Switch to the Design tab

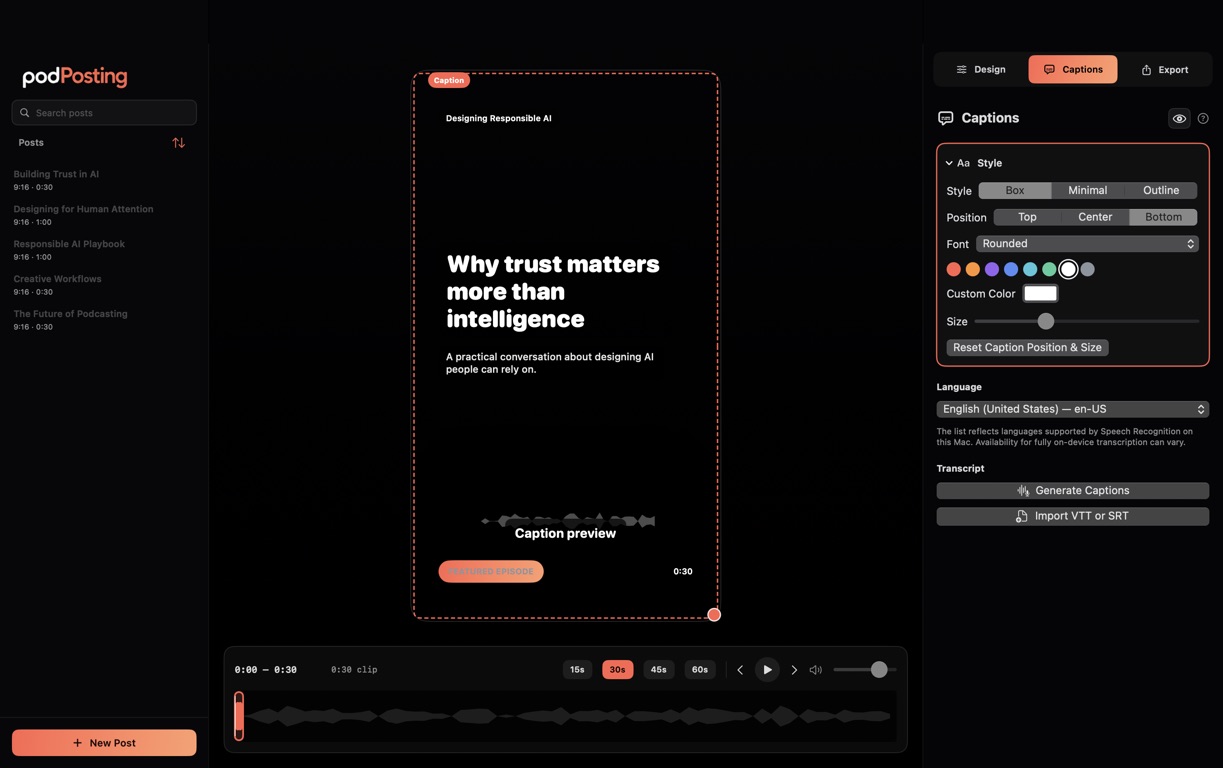click(980, 69)
